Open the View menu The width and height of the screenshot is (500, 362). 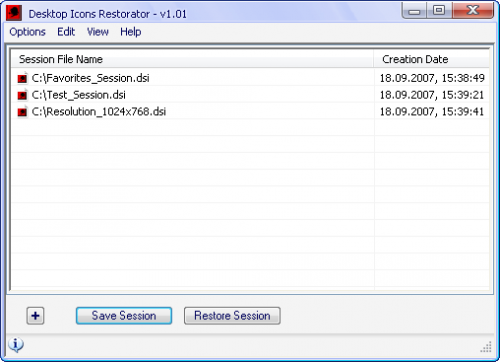(x=98, y=32)
